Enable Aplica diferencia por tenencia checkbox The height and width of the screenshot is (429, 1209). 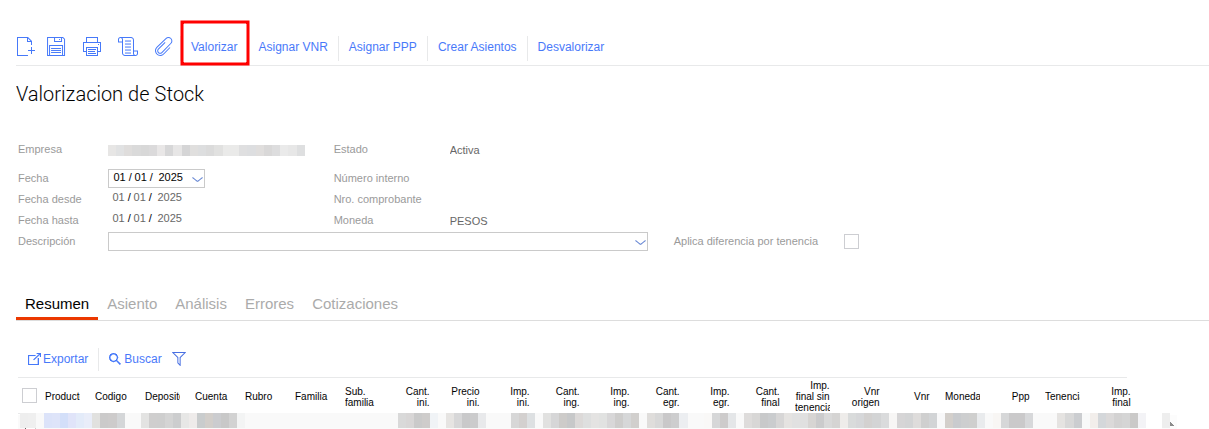[x=851, y=241]
